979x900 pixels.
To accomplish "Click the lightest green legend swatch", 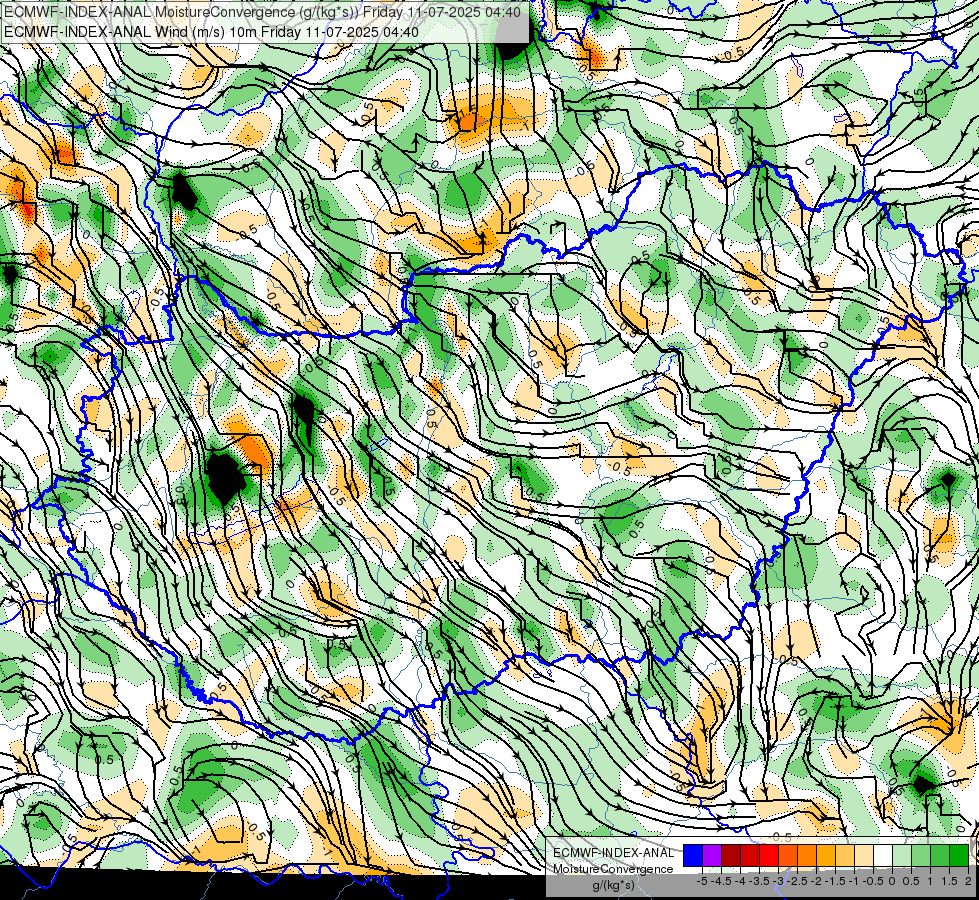I will (x=902, y=856).
